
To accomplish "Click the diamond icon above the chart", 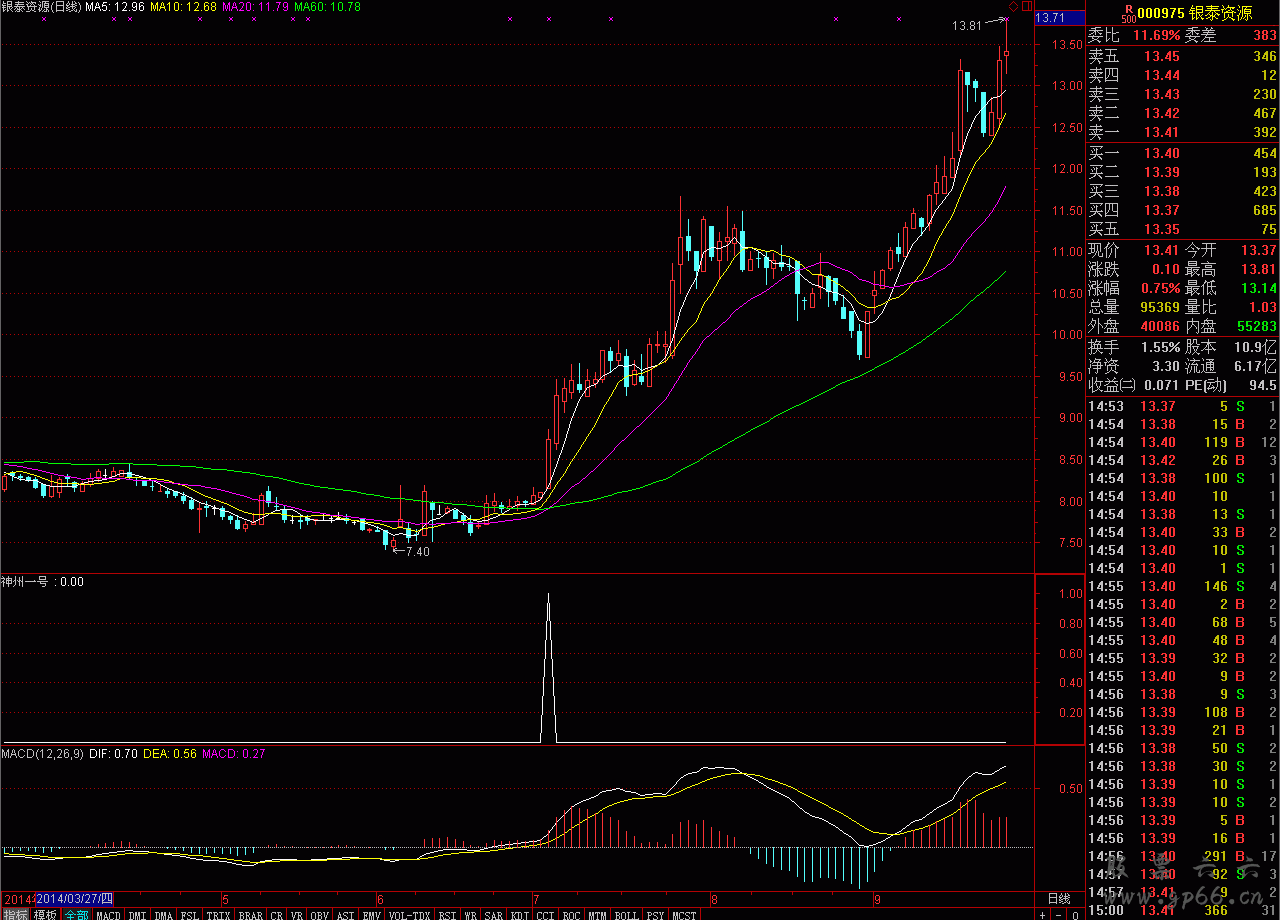I will [x=1012, y=7].
